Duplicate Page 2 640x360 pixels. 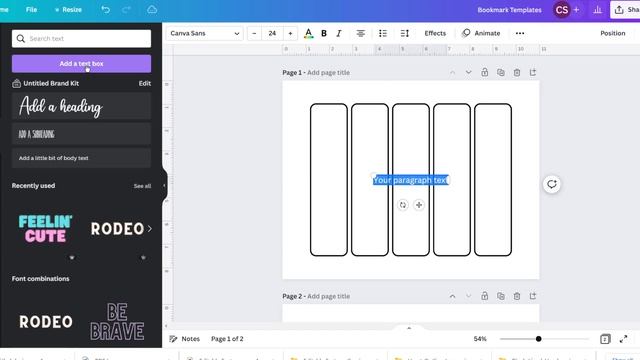point(501,296)
